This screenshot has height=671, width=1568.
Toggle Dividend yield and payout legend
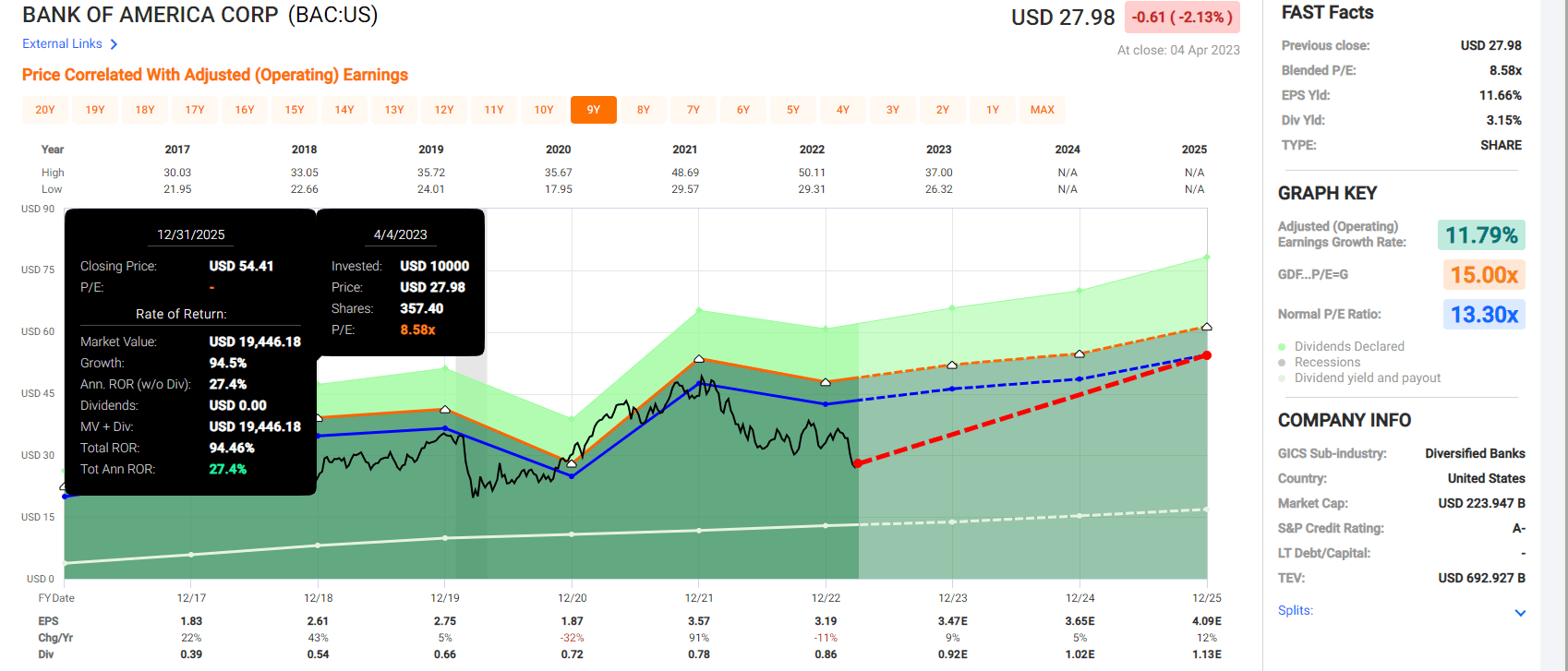click(1359, 377)
